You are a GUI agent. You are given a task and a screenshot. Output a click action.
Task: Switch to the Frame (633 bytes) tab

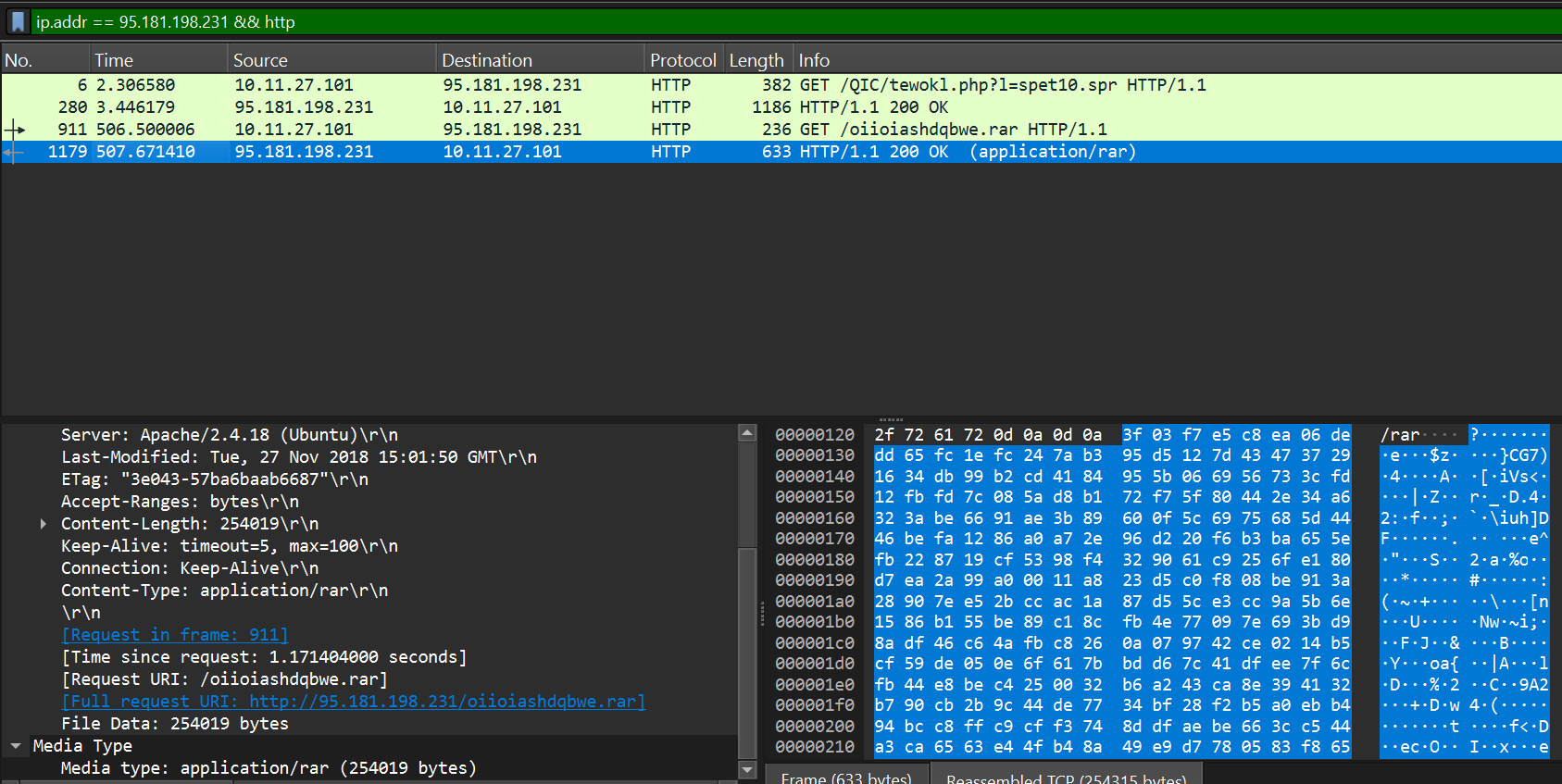[x=846, y=777]
